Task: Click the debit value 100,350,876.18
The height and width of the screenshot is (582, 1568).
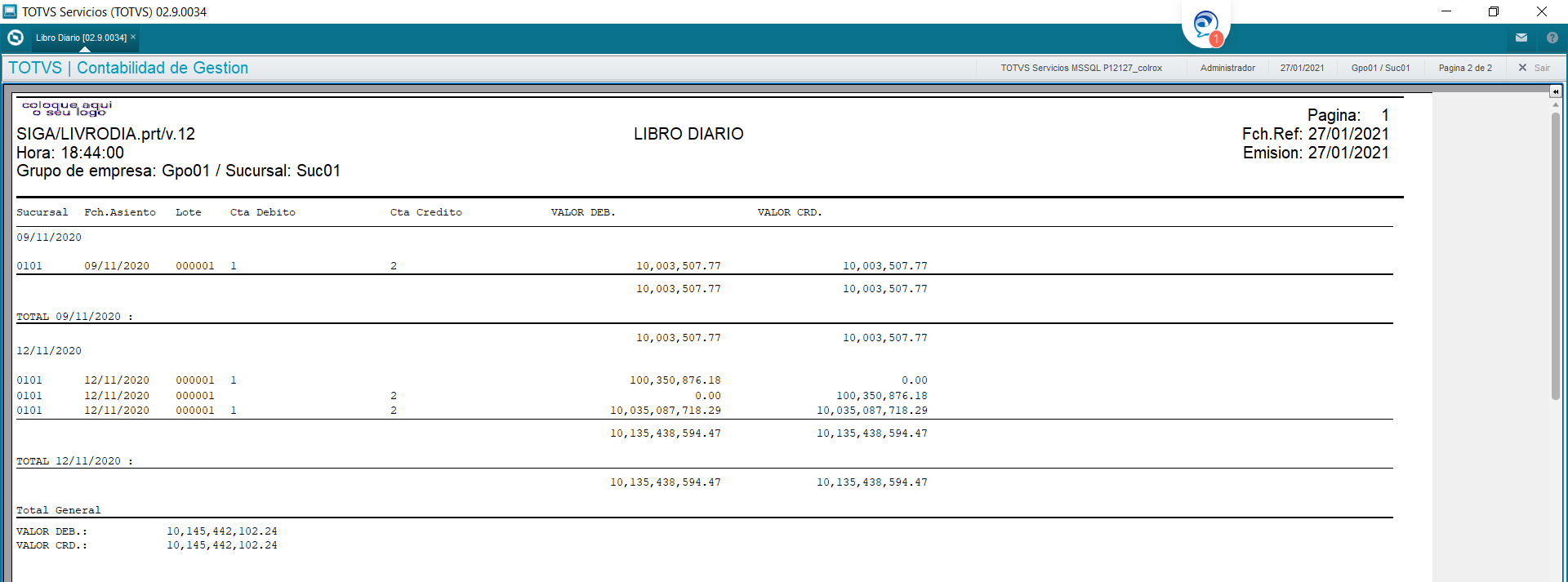Action: pyautogui.click(x=675, y=380)
